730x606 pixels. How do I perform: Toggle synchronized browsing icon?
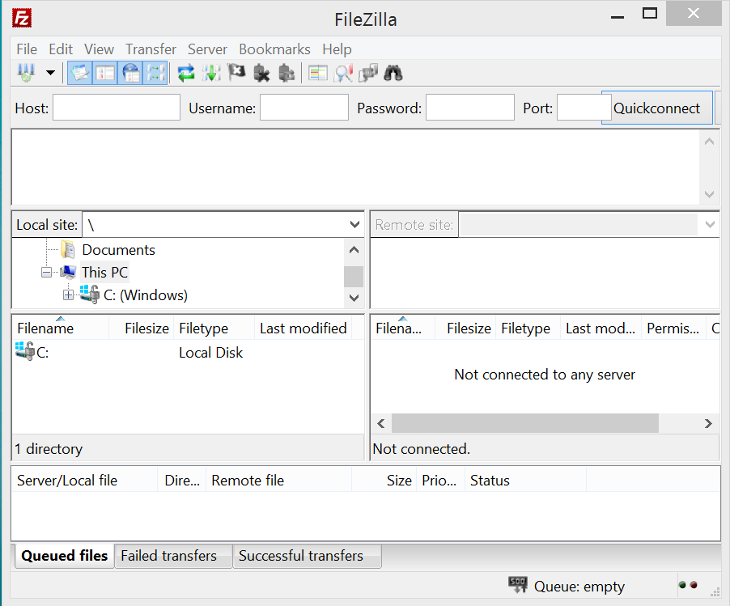point(368,73)
